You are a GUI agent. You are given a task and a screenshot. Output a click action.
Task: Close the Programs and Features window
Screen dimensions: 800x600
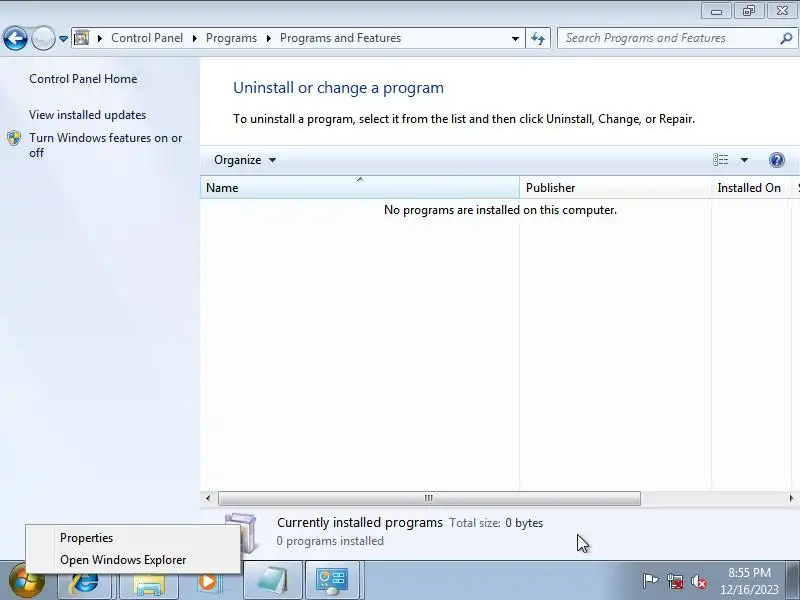(x=782, y=11)
